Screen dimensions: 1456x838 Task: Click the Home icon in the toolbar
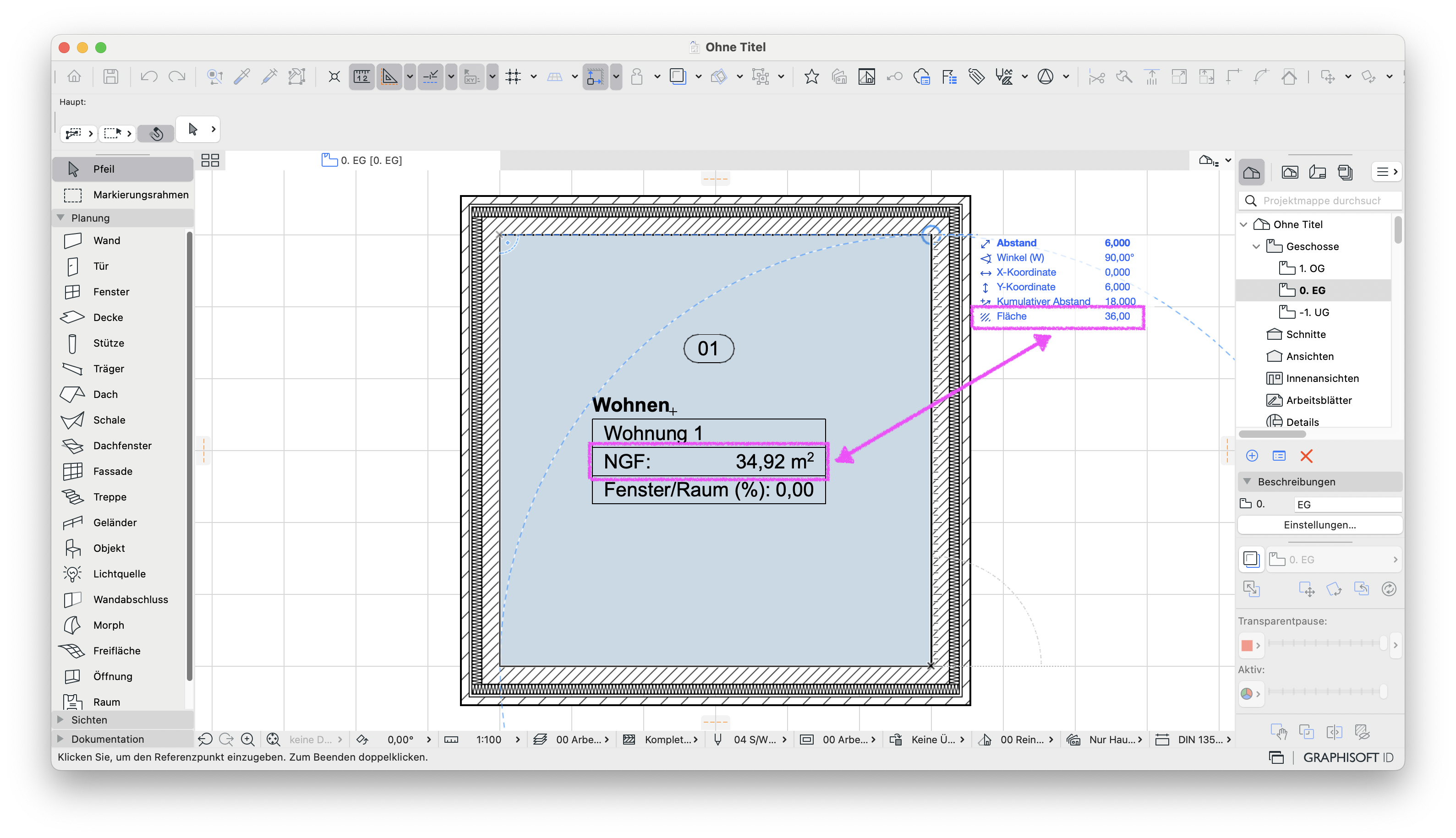[x=74, y=76]
